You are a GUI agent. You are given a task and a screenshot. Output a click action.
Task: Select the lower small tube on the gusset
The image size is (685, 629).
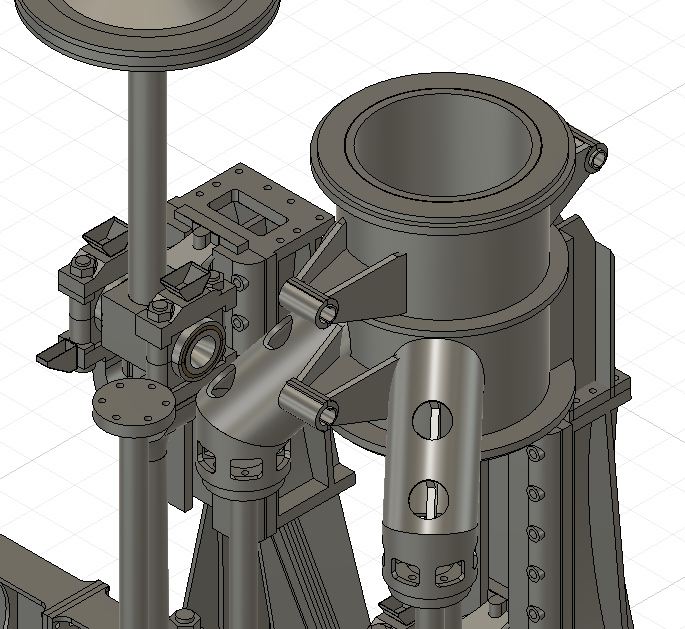309,403
